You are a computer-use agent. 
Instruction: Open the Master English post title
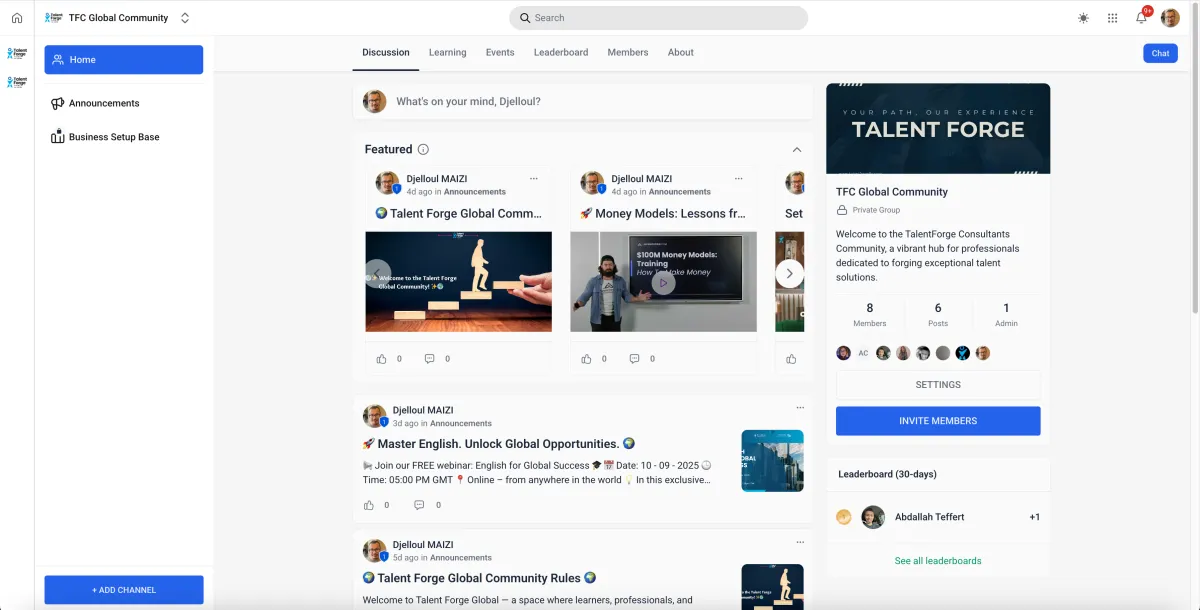tap(498, 444)
